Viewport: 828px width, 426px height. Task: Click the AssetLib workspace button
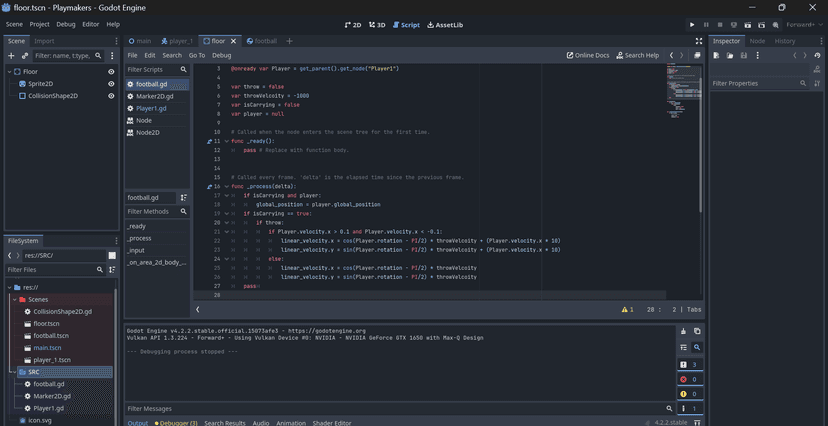(x=445, y=24)
